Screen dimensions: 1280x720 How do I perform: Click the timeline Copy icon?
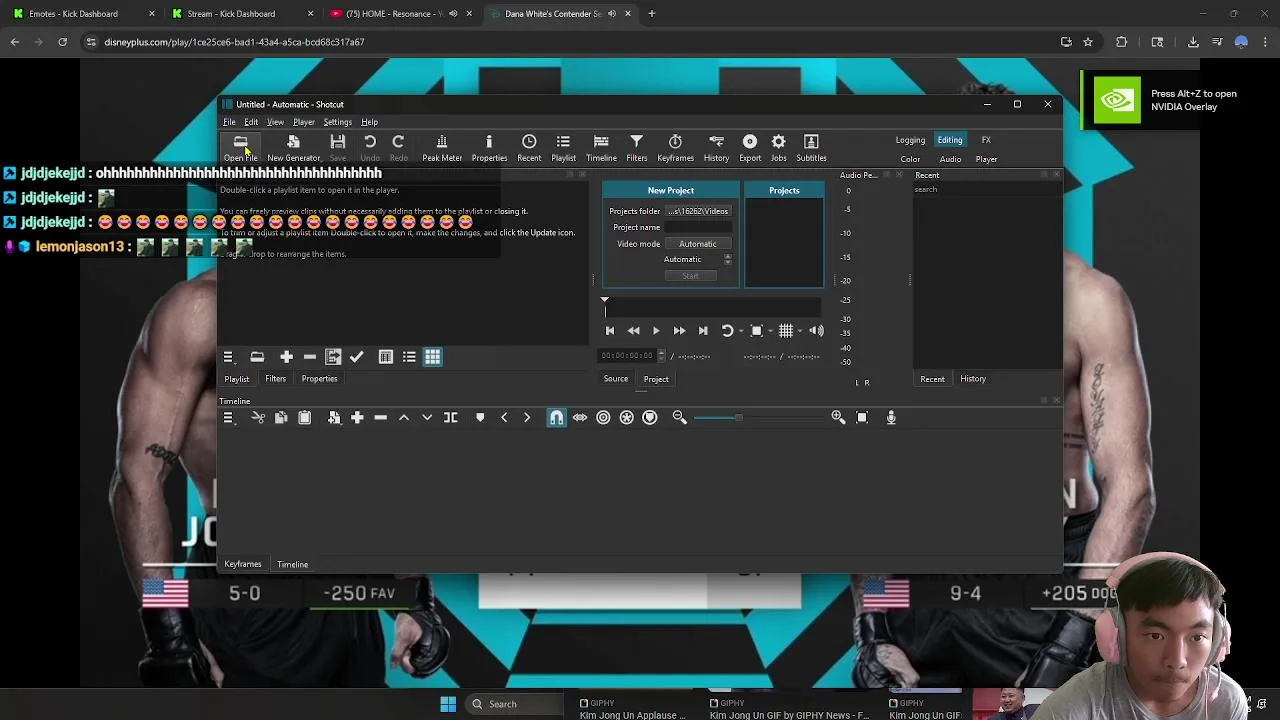coord(281,417)
